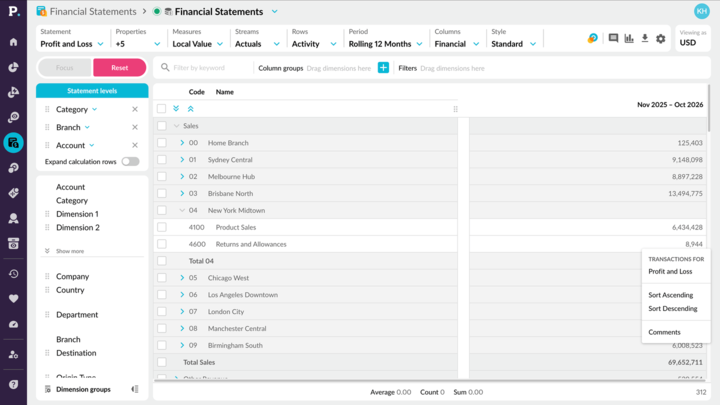This screenshot has width=720, height=405.
Task: Choose Sort Ascending from context menu
Action: point(670,295)
